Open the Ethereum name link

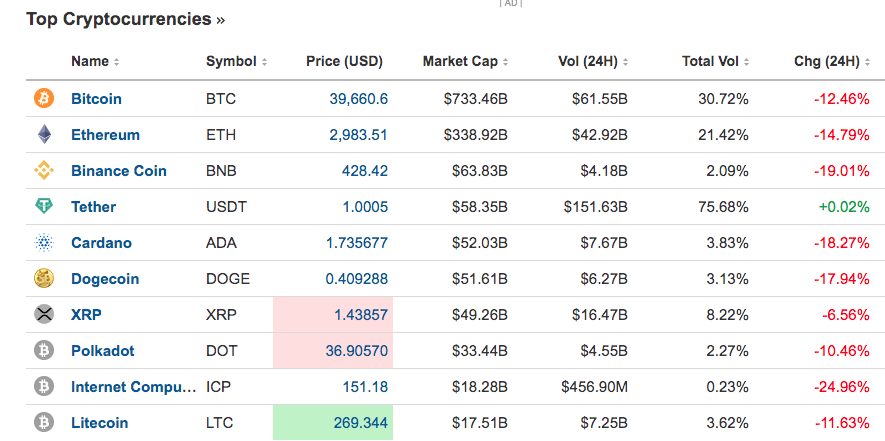(105, 135)
